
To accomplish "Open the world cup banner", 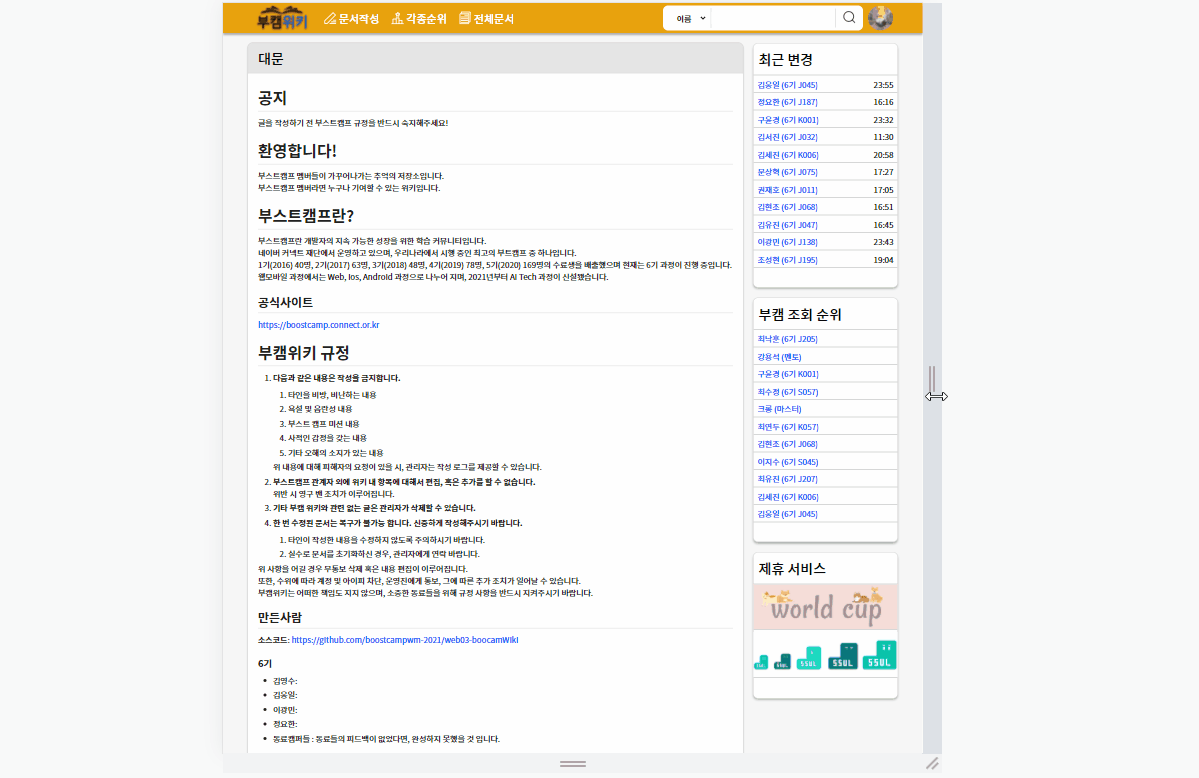I will (825, 607).
